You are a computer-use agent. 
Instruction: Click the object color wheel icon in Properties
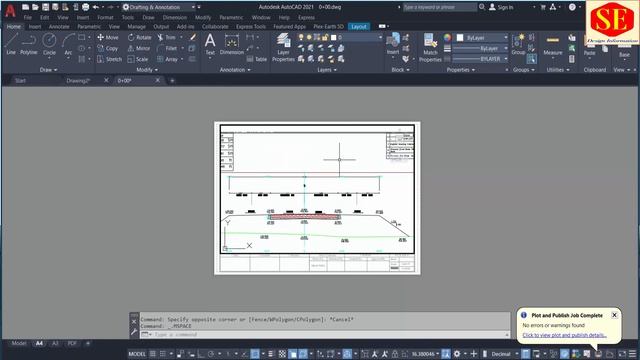point(447,38)
